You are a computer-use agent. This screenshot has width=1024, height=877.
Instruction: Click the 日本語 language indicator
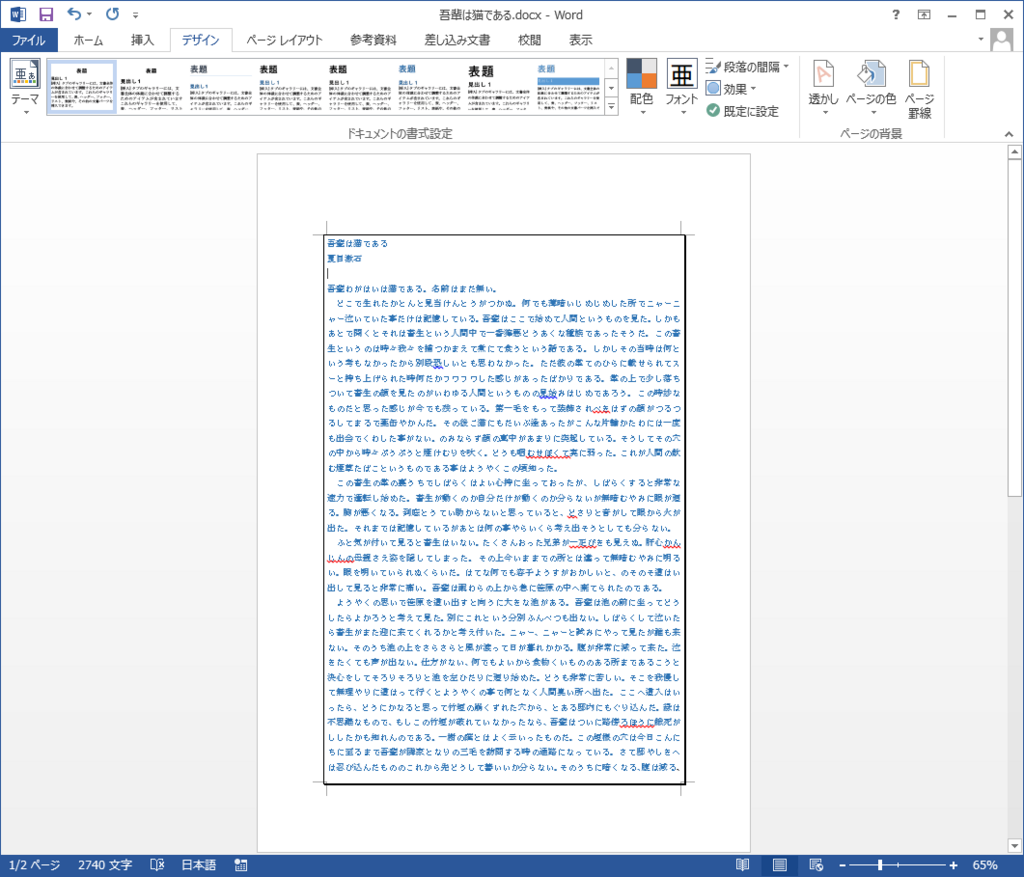tap(199, 865)
